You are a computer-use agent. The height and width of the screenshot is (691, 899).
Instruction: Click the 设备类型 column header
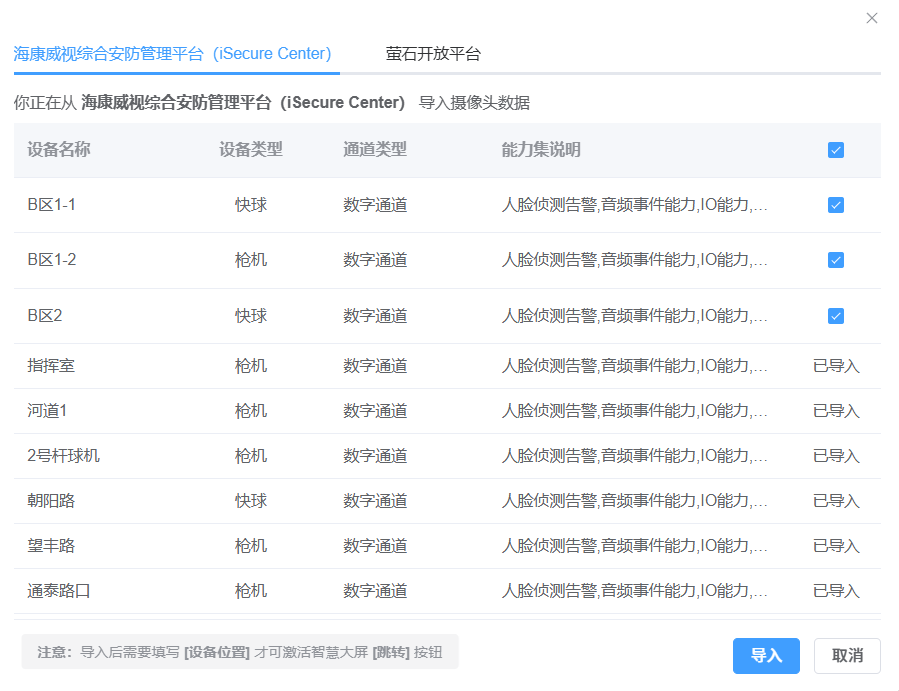251,150
